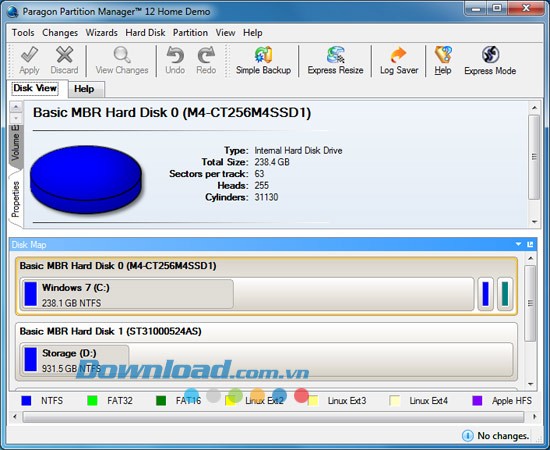
Task: Click the properties pane scroll down arrow
Action: coord(534,222)
